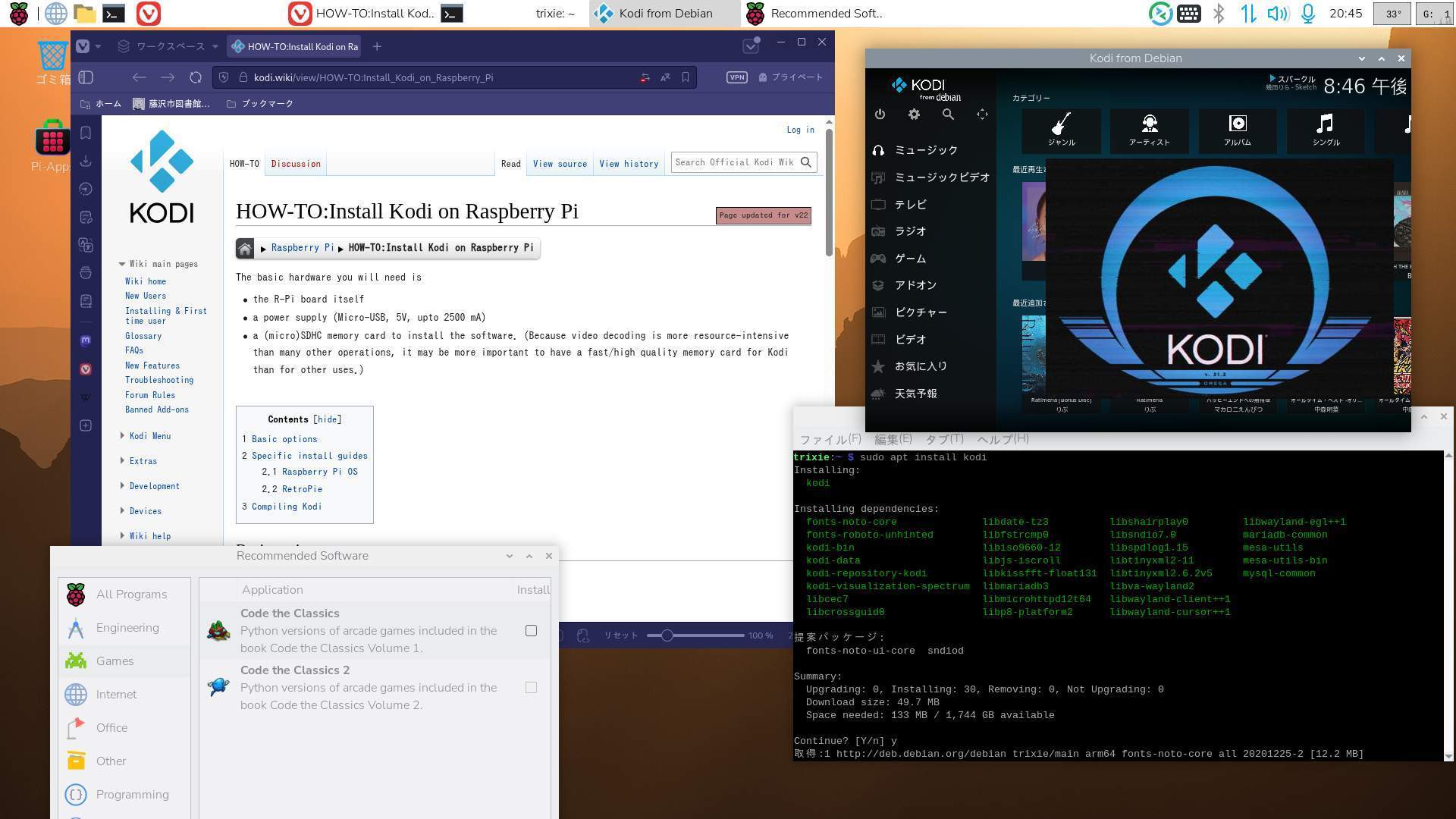Open the terminal ファイル(F) menu
1456x819 pixels.
click(x=830, y=439)
